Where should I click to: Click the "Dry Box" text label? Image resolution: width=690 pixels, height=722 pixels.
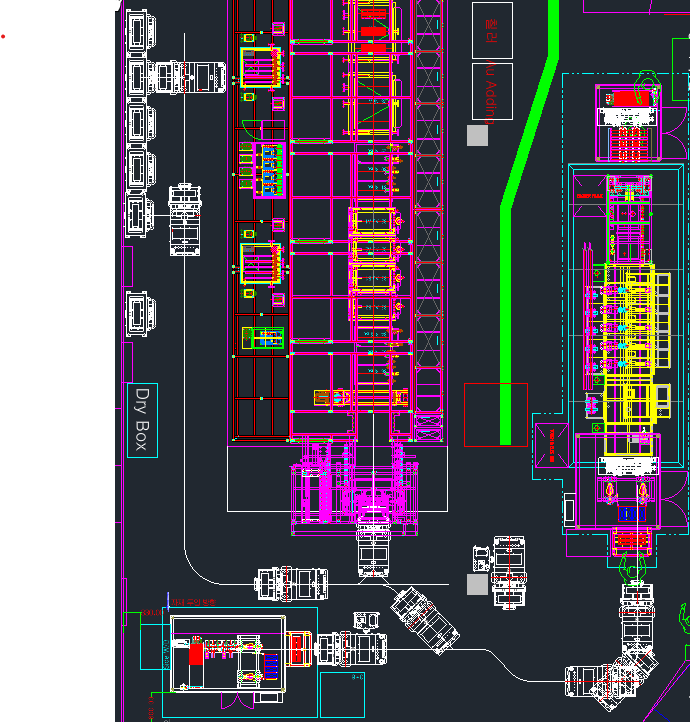point(143,419)
